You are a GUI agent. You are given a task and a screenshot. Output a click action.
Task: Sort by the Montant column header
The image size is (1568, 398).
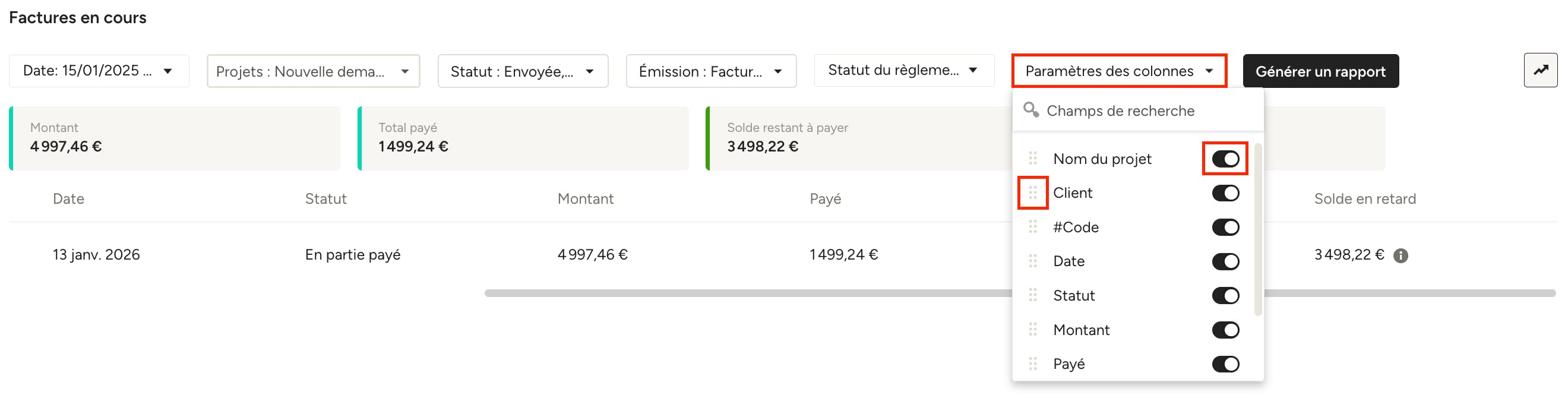[x=585, y=199]
